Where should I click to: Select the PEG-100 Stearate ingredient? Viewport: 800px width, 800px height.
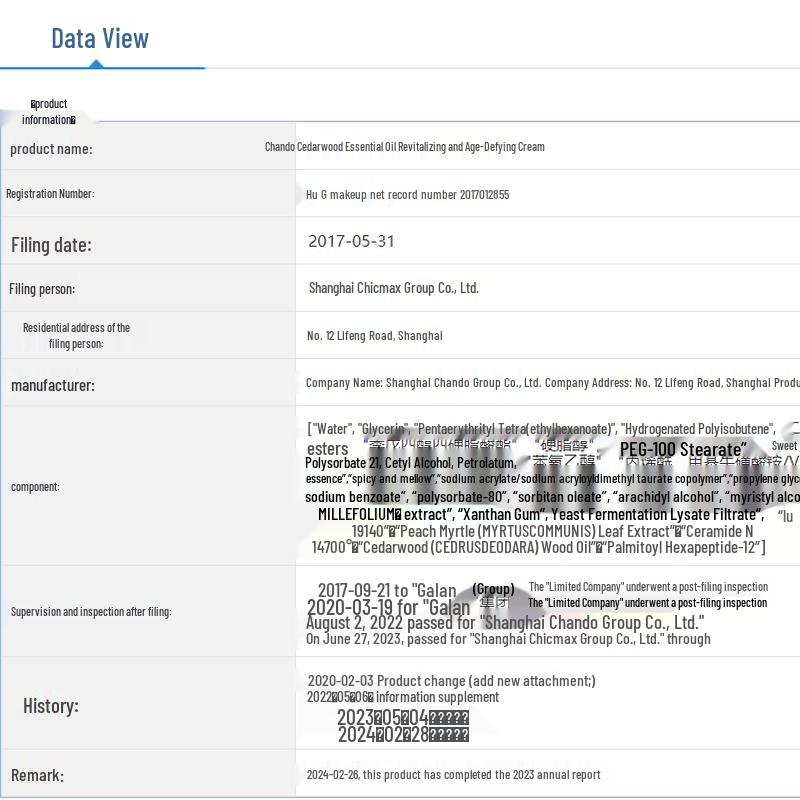683,449
